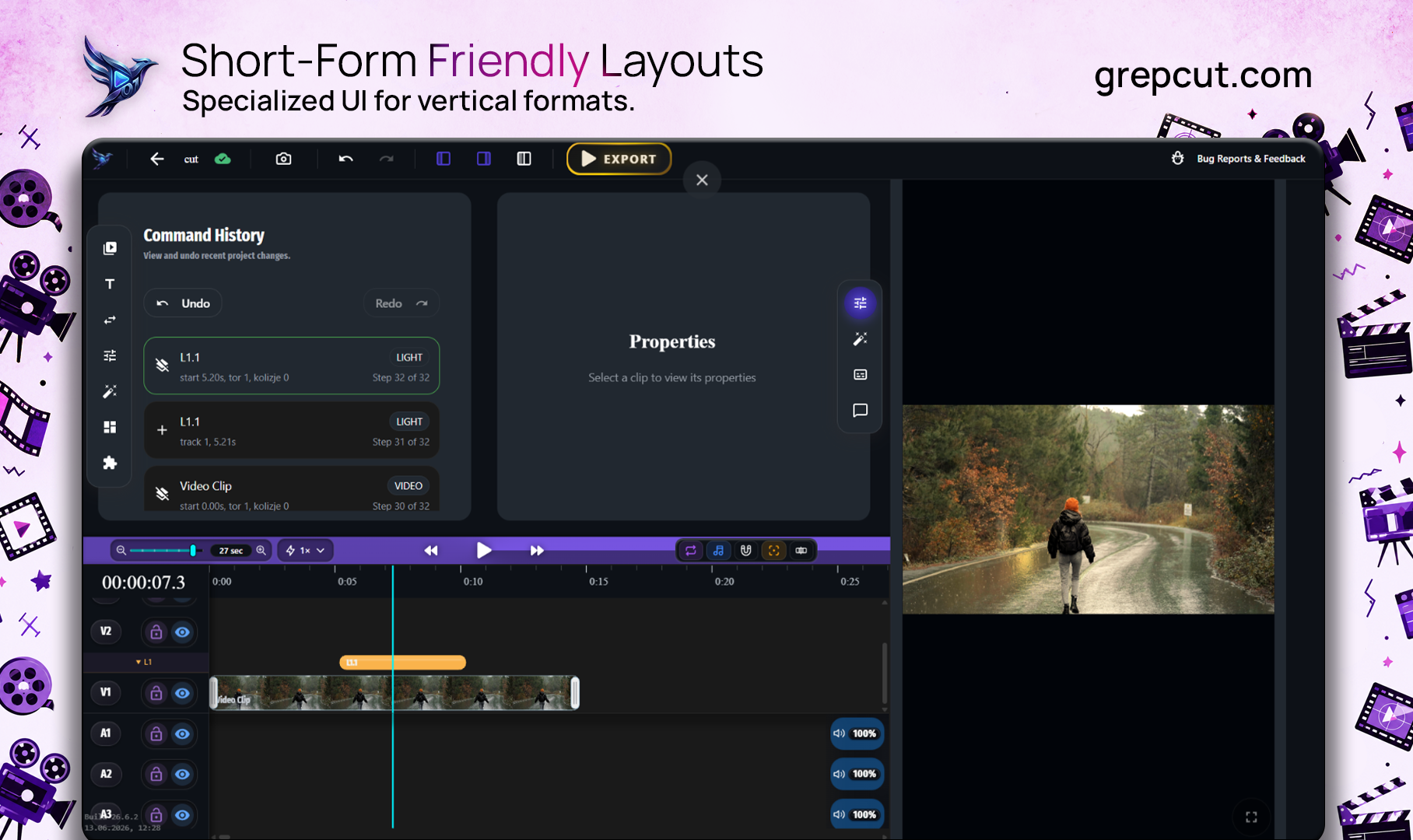This screenshot has height=840, width=1413.
Task: Rewind with the skip back button
Action: point(430,551)
